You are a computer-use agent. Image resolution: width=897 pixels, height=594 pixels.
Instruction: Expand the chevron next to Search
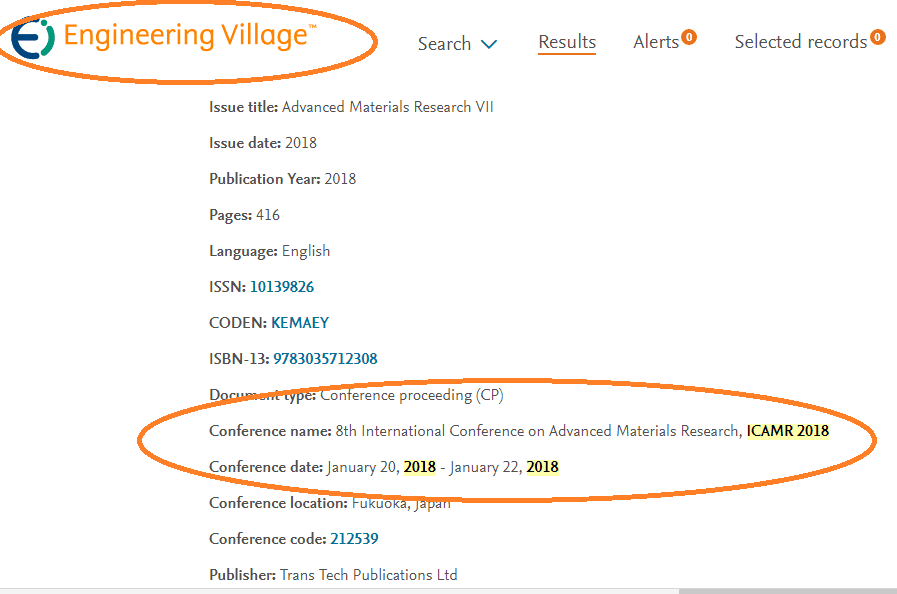coord(489,45)
